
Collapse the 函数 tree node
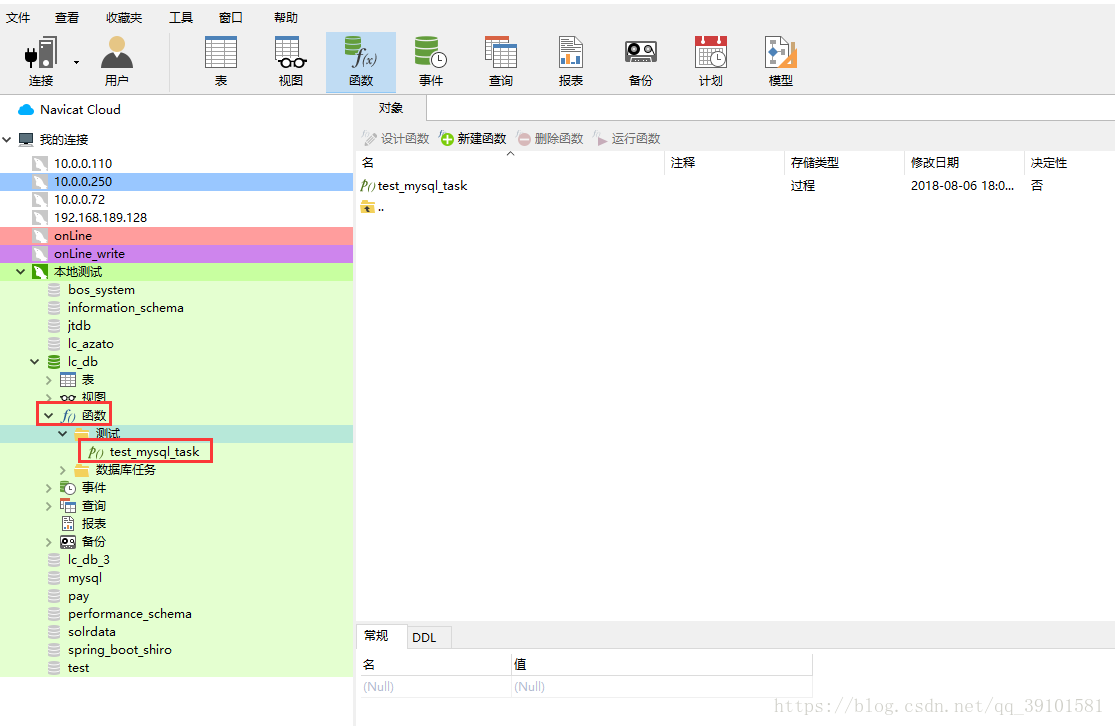[x=48, y=415]
